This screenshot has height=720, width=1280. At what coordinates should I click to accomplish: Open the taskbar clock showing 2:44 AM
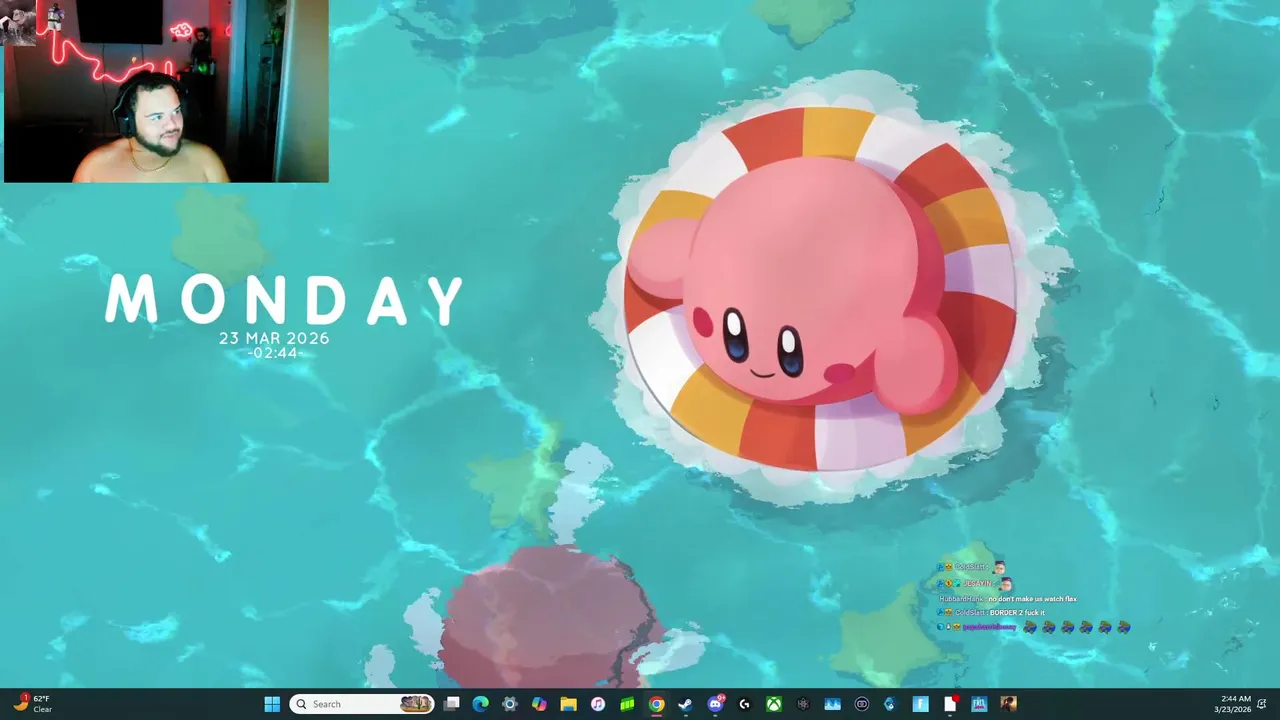pyautogui.click(x=1234, y=704)
